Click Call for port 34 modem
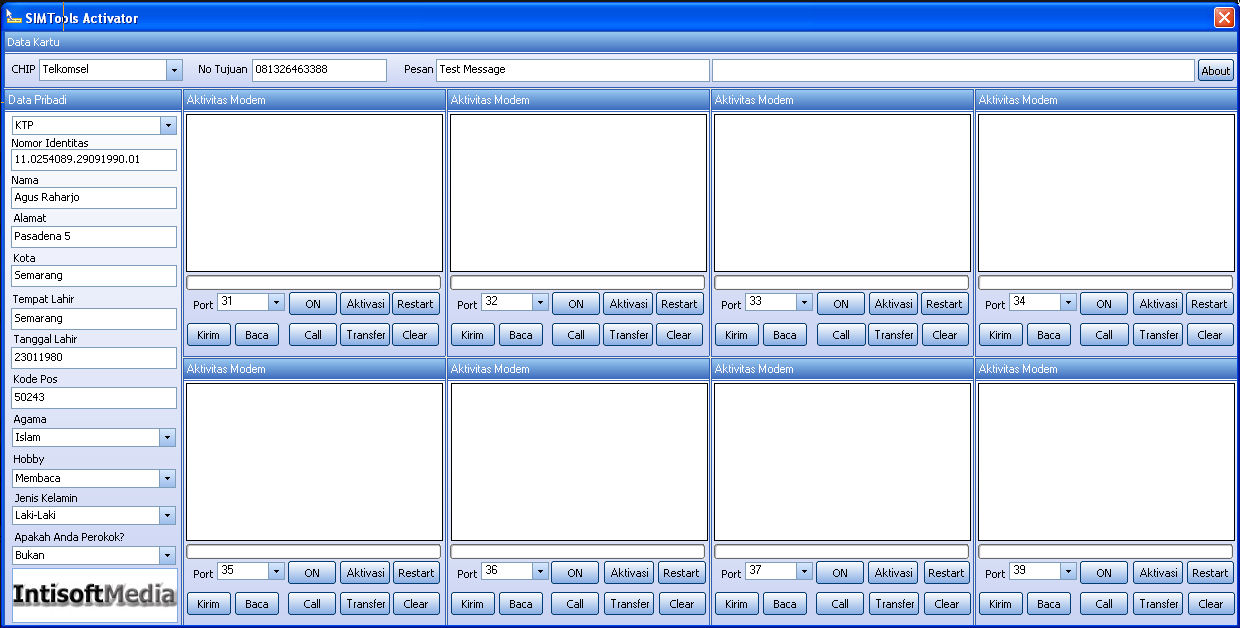The width and height of the screenshot is (1240, 628). click(x=1104, y=335)
